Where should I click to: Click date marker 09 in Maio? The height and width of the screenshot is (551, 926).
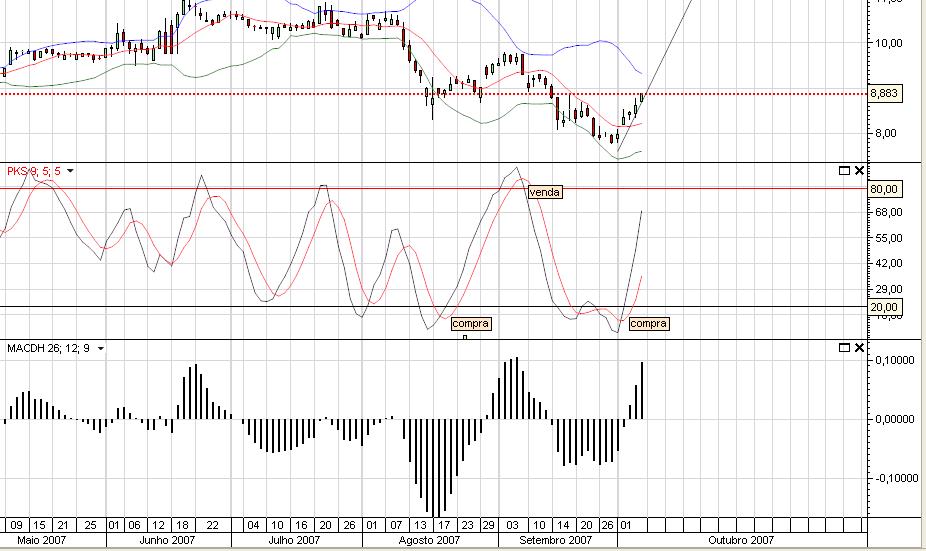(17, 525)
